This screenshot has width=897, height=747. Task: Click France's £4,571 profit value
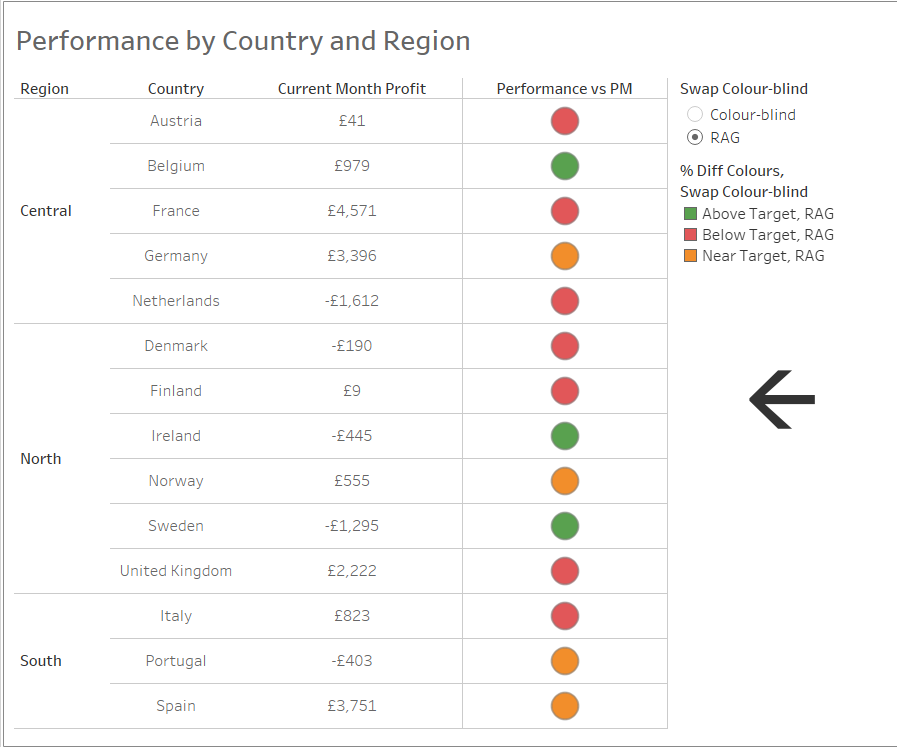352,211
